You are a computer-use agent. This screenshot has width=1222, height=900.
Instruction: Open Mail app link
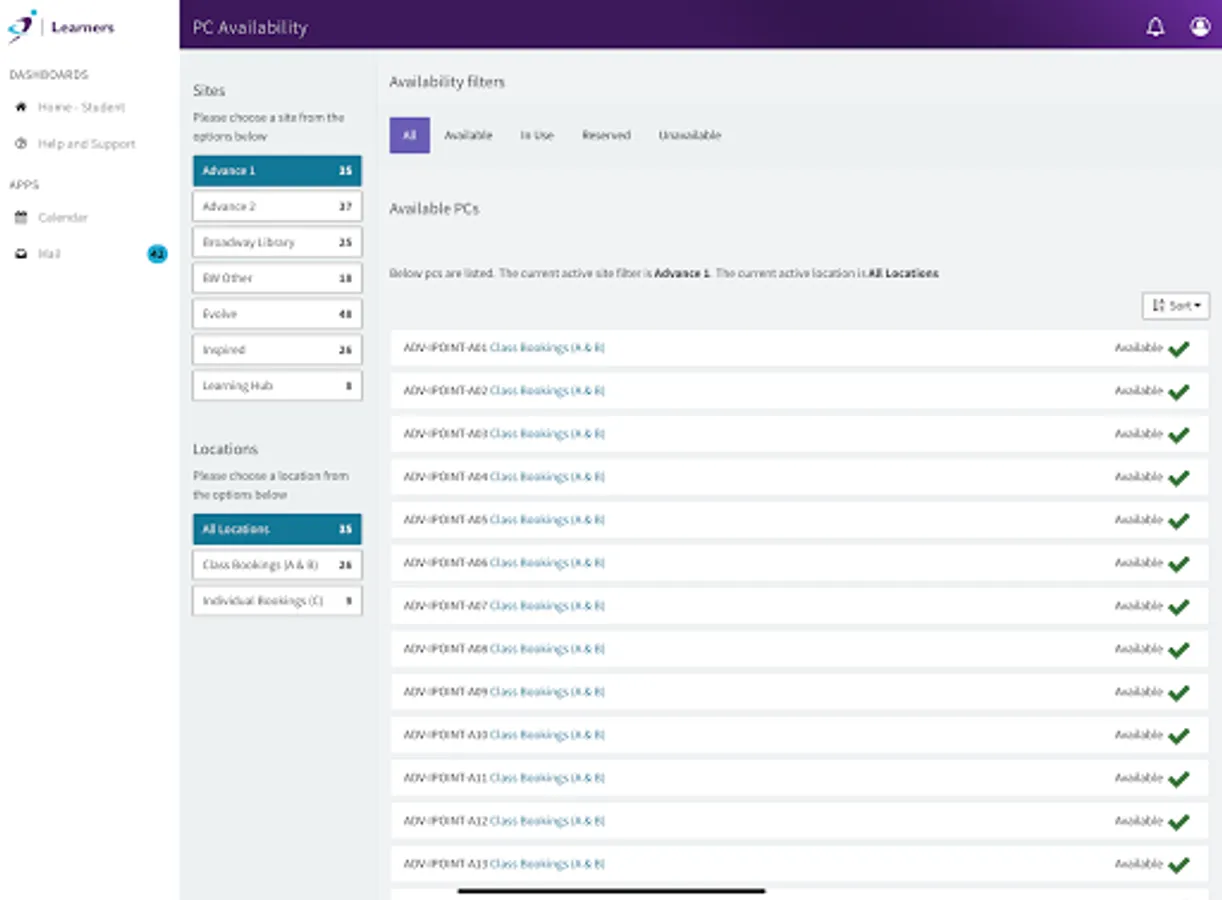(49, 254)
